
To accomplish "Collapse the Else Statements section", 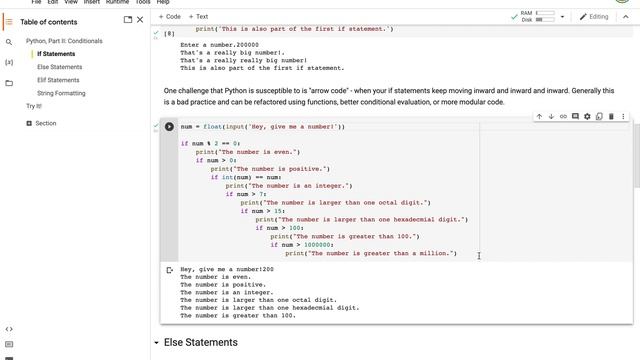I will pyautogui.click(x=156, y=342).
